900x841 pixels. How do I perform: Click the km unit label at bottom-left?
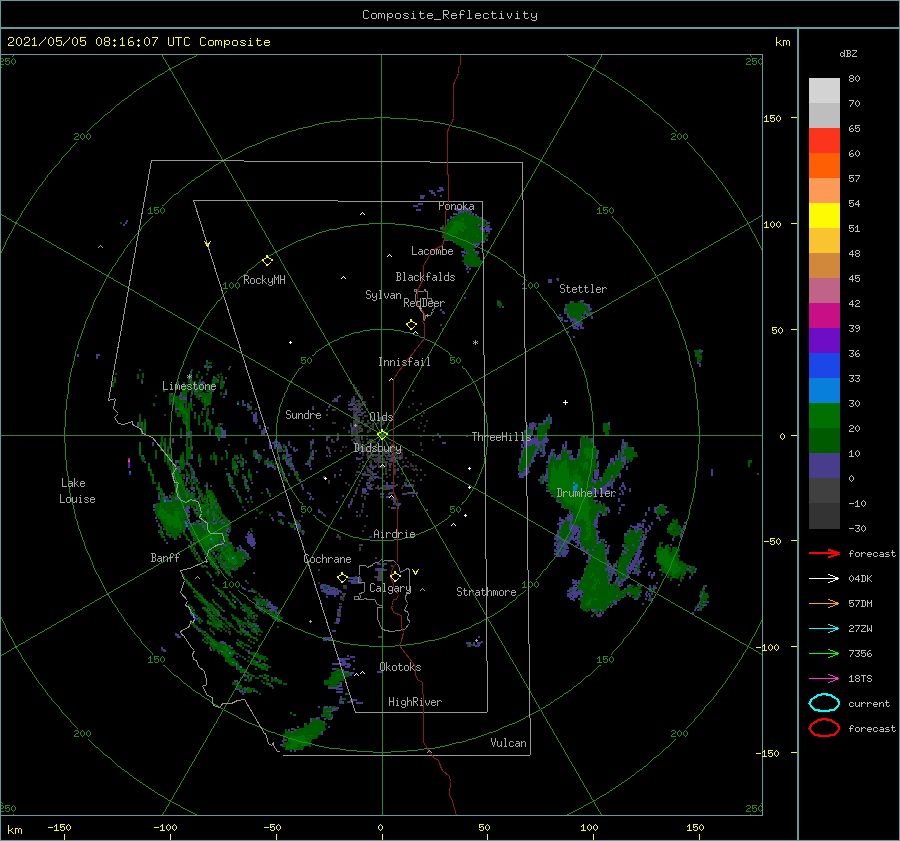coord(15,830)
